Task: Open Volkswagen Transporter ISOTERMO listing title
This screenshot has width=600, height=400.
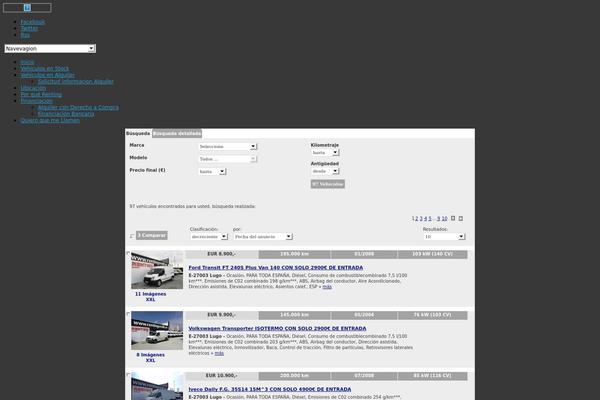Action: pyautogui.click(x=277, y=328)
